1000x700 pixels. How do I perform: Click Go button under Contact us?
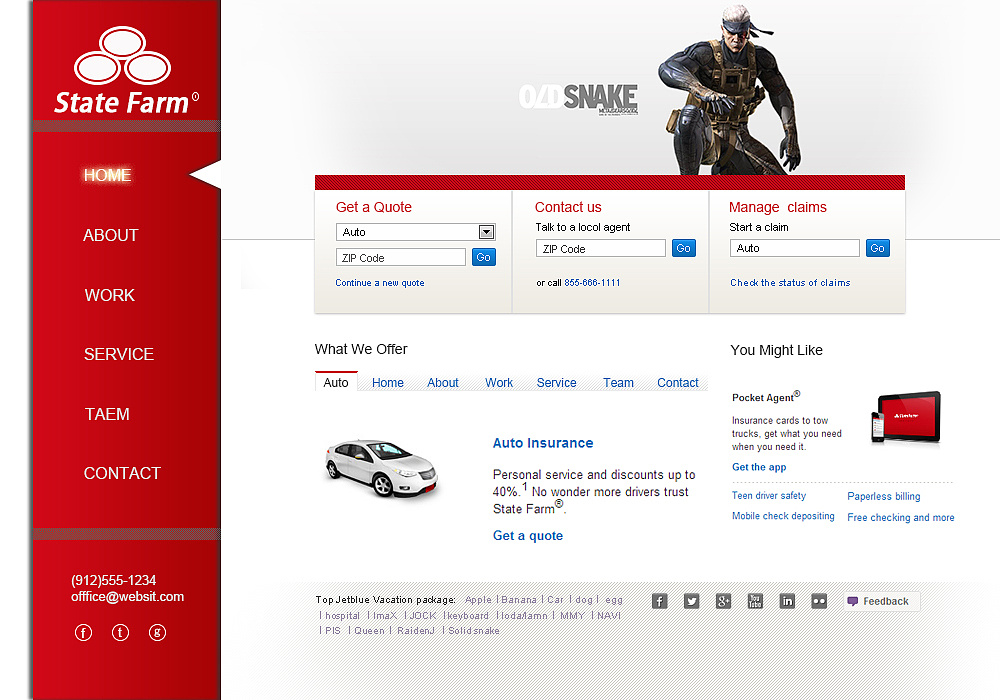click(684, 248)
